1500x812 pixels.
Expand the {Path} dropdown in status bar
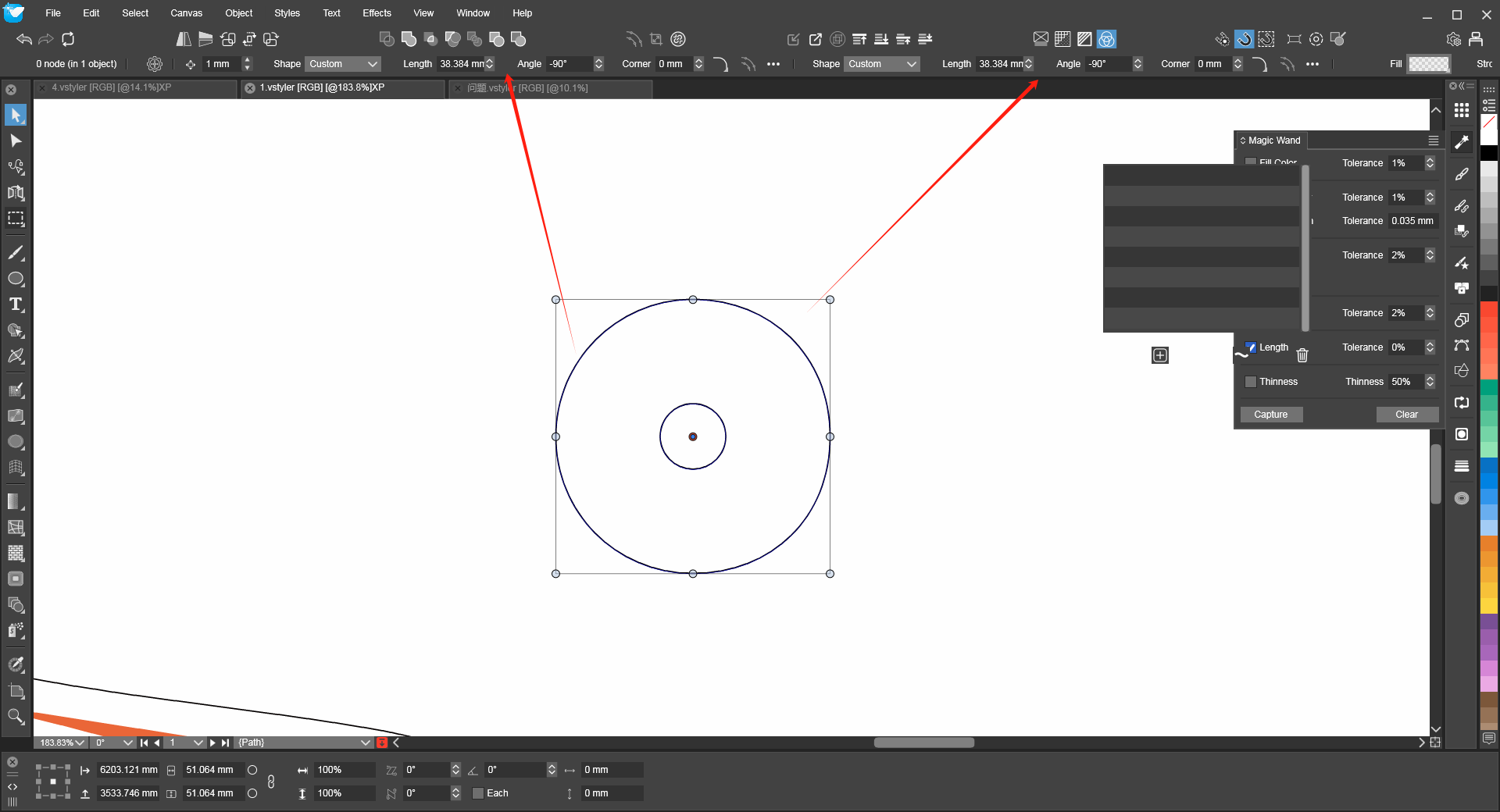365,743
